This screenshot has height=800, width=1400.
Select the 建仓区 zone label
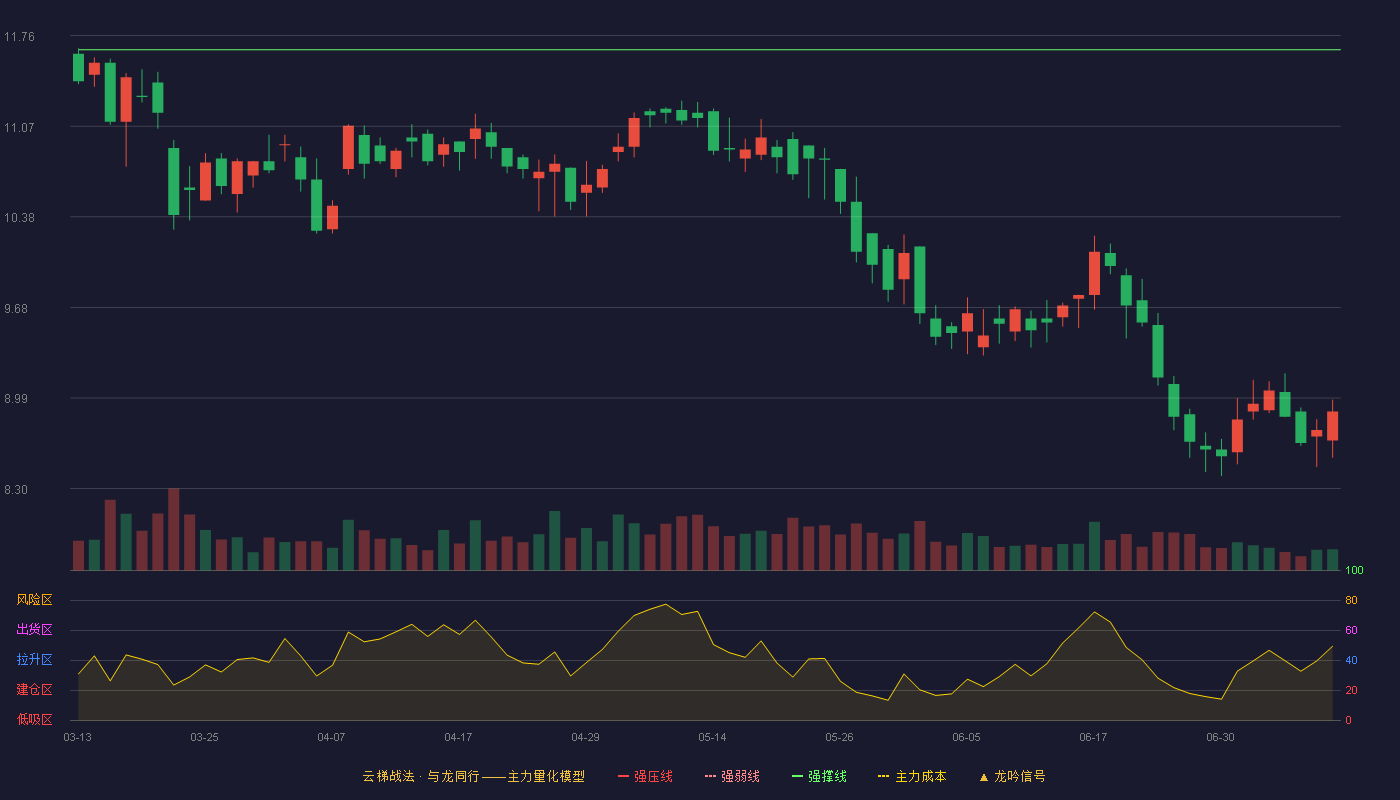[x=34, y=690]
